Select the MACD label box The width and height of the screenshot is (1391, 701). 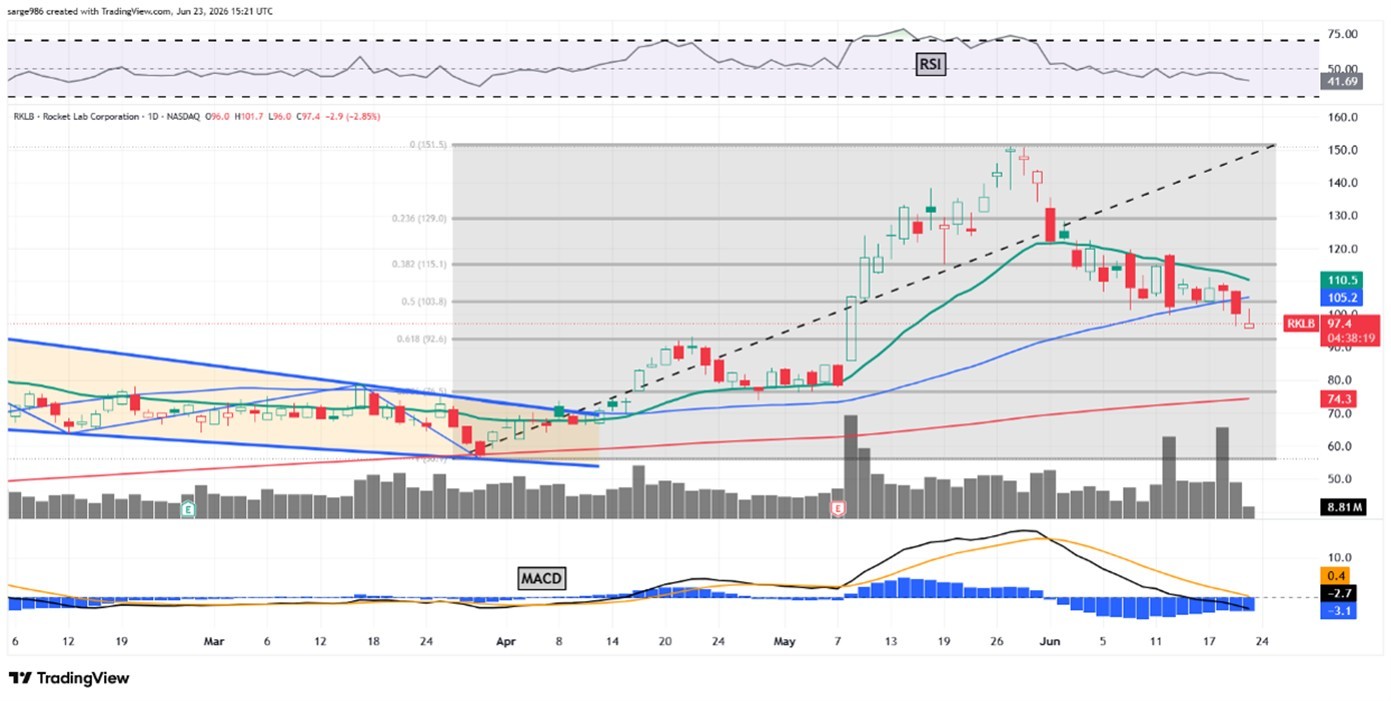[x=544, y=578]
